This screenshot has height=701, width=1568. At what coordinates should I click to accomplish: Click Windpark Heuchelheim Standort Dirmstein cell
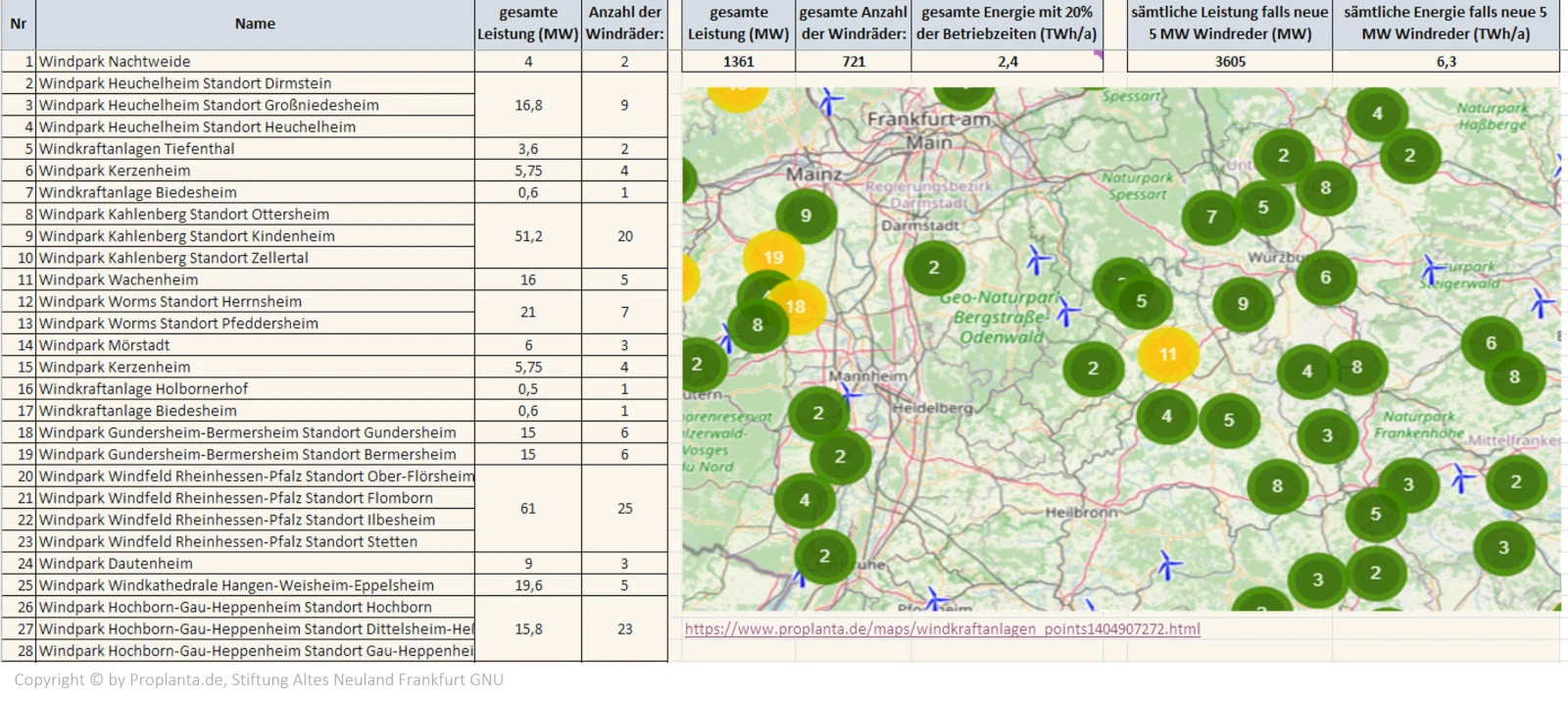[x=255, y=83]
